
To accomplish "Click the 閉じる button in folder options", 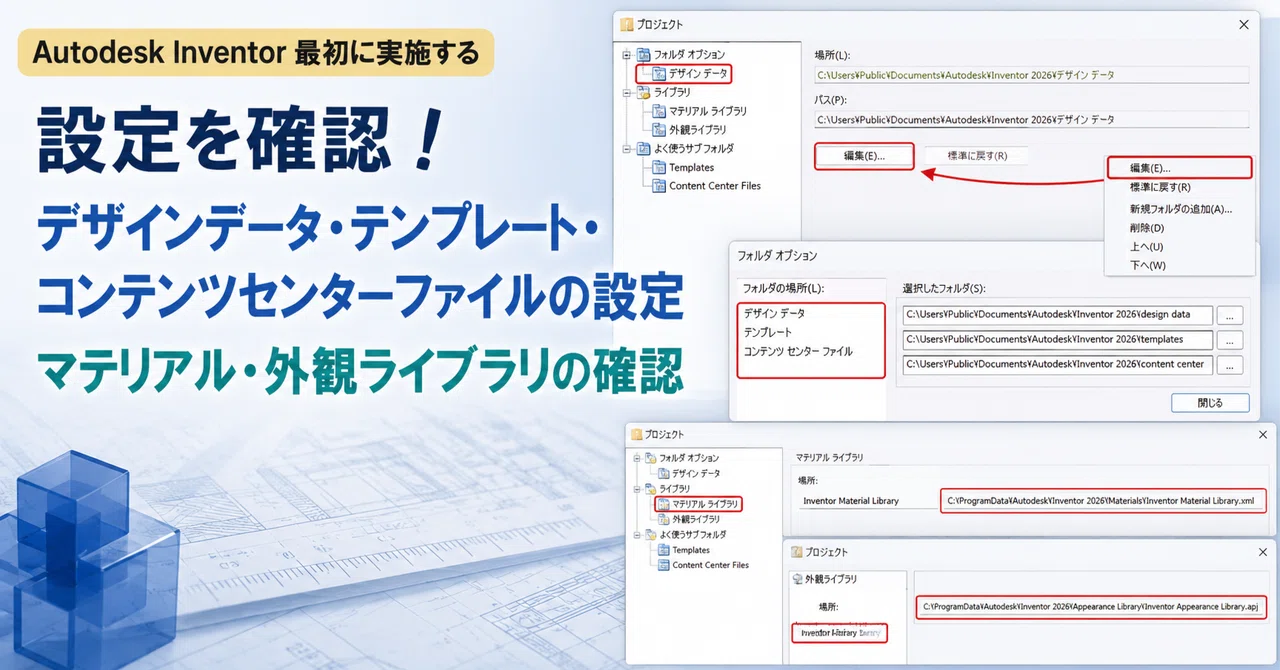I will point(1210,403).
